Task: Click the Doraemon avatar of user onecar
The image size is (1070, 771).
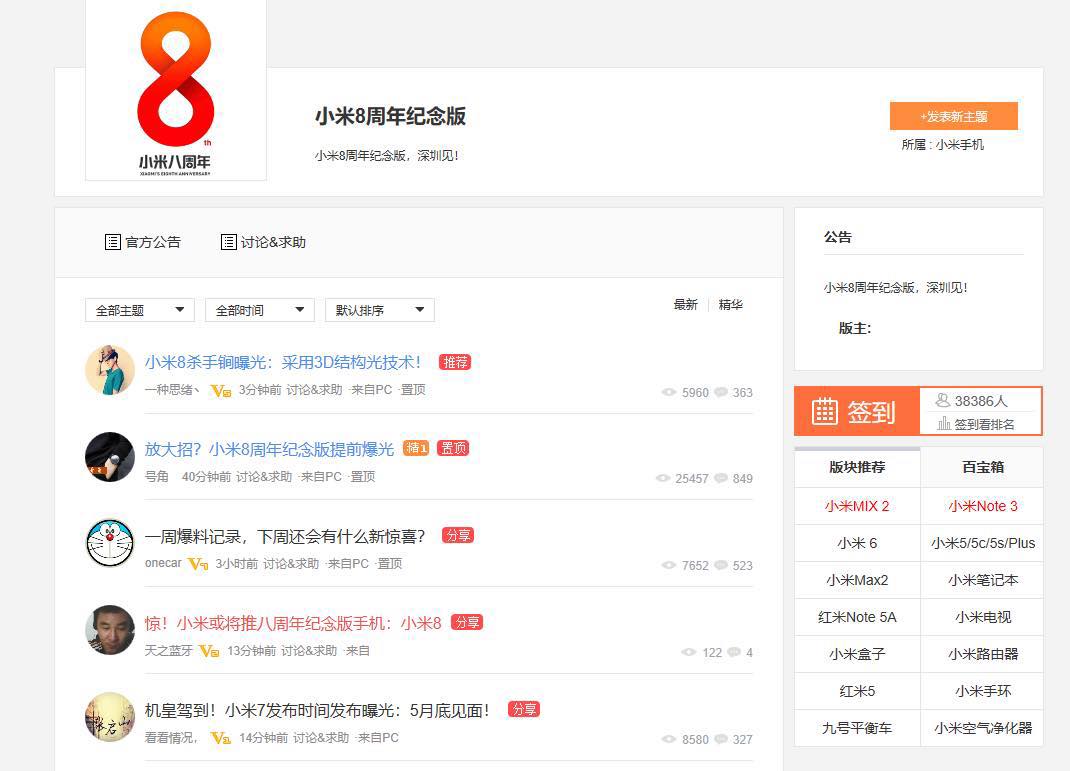Action: tap(110, 543)
